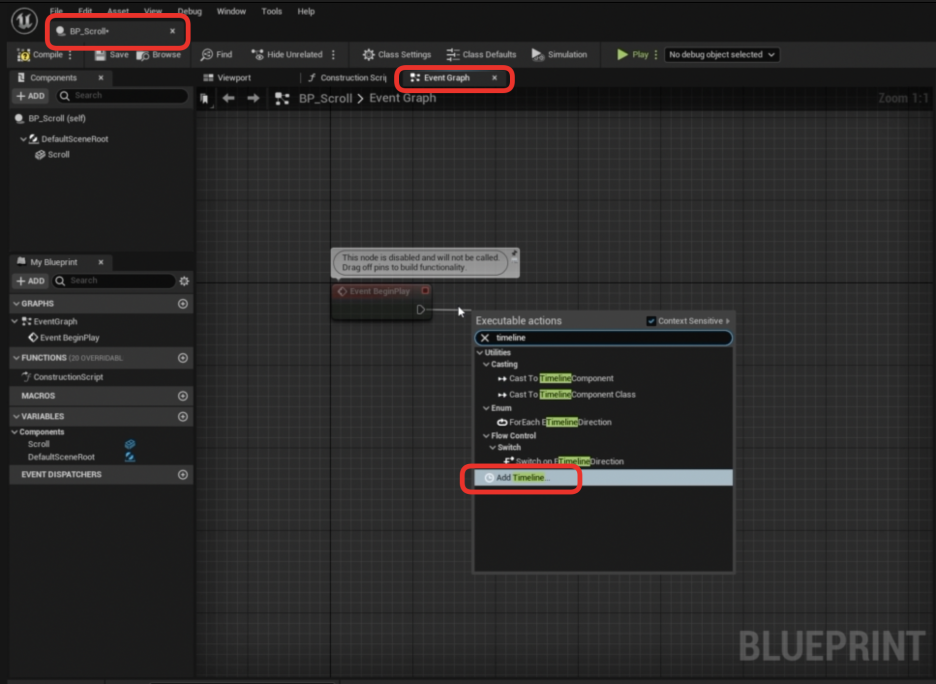Image resolution: width=936 pixels, height=684 pixels.
Task: Open Hide Unrelated options menu
Action: click(x=333, y=54)
